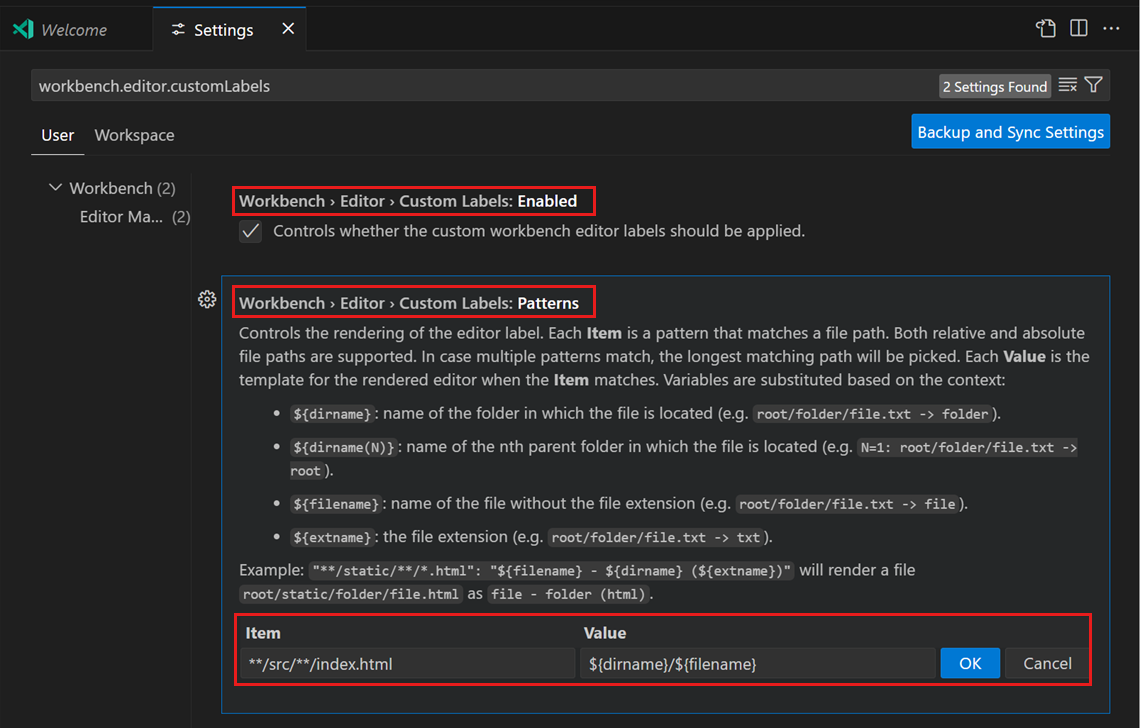The height and width of the screenshot is (728, 1140).
Task: Clear the settings search results
Action: [x=1068, y=85]
